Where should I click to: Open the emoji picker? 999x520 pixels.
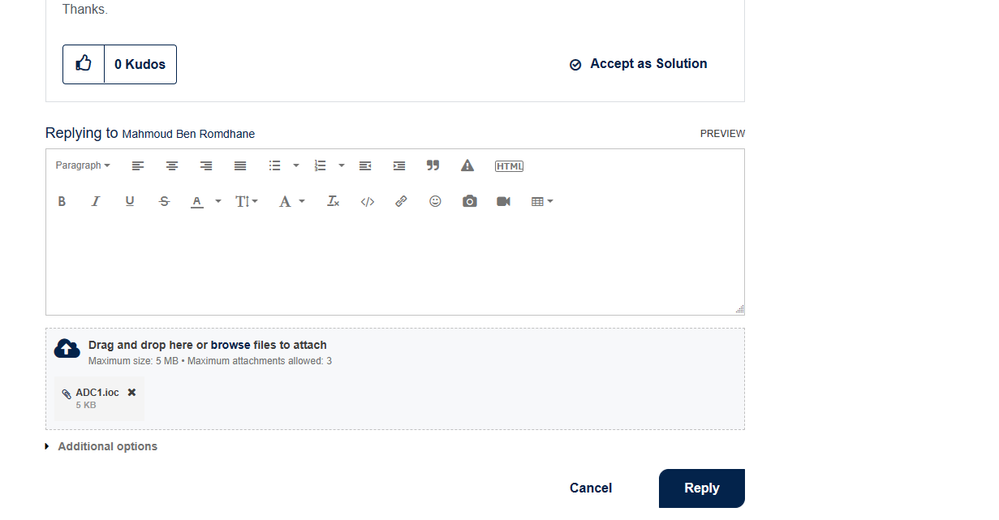tap(435, 202)
